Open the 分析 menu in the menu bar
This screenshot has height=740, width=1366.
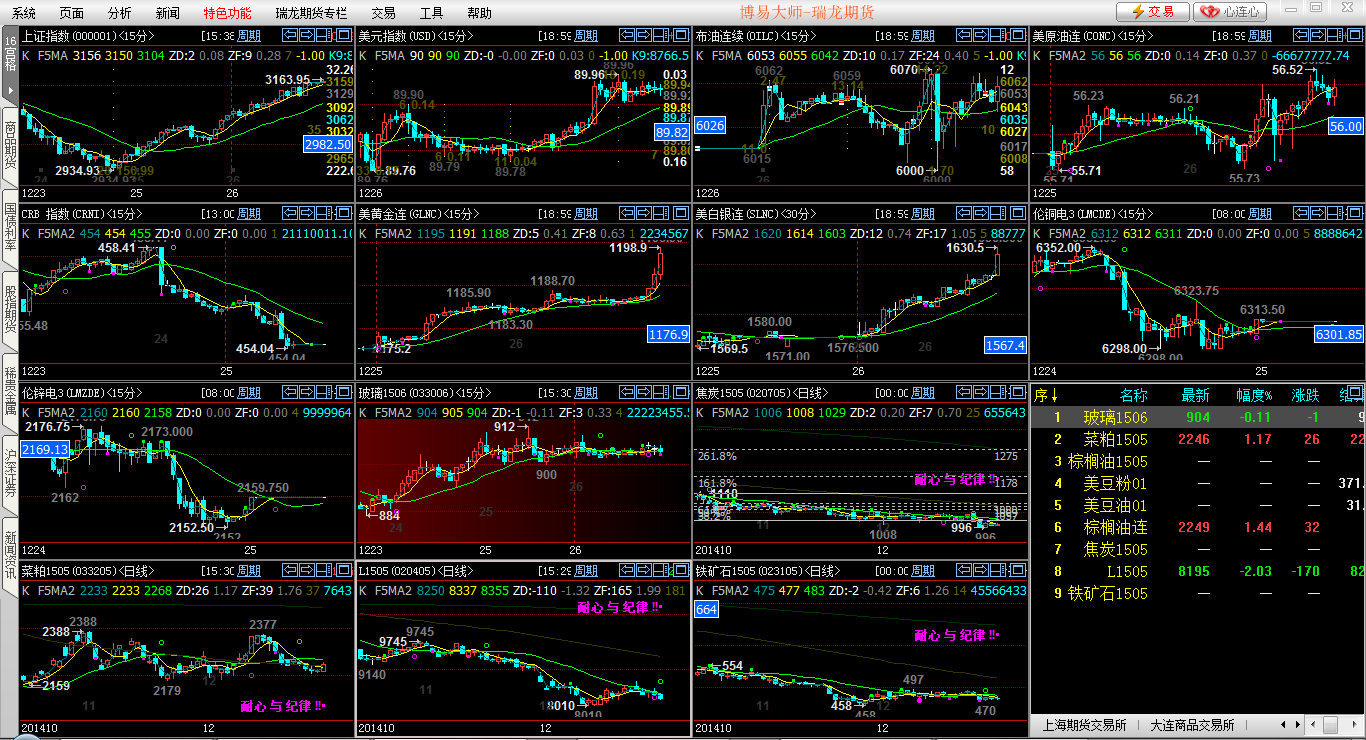119,13
